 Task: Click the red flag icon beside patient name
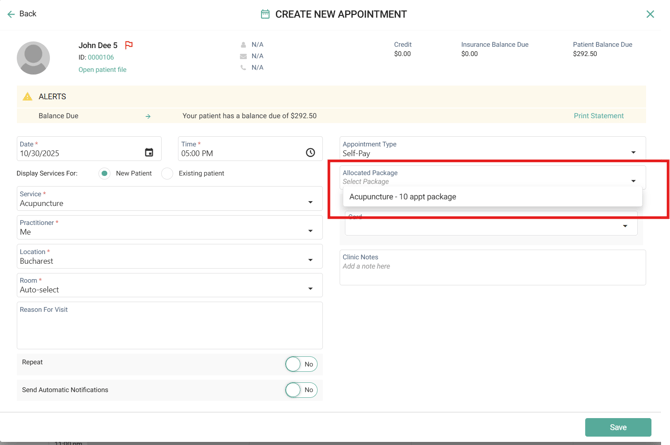pos(129,45)
